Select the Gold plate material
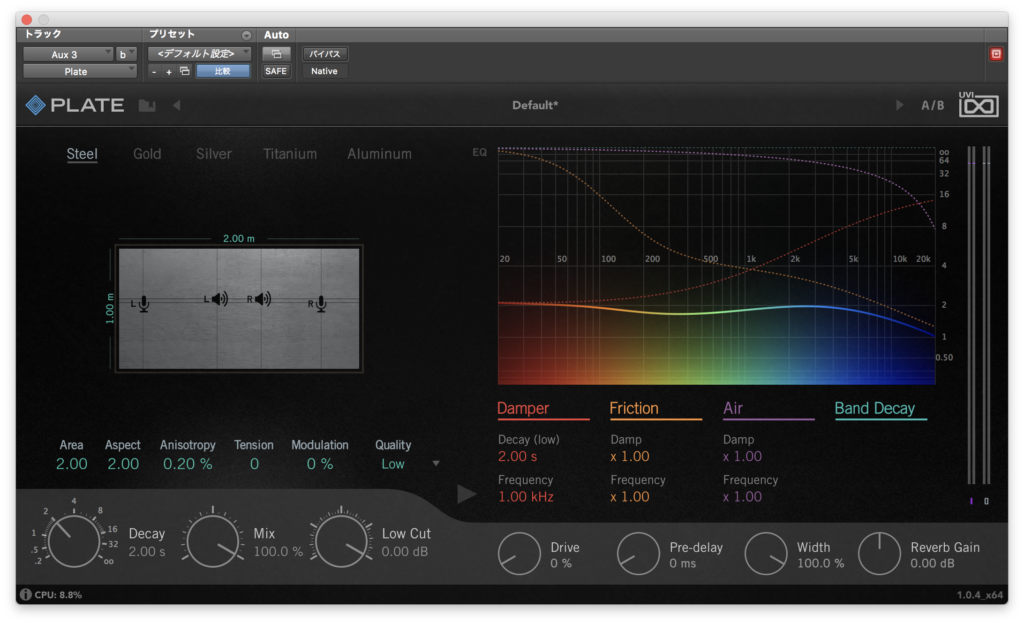The height and width of the screenshot is (624, 1024). (x=147, y=154)
